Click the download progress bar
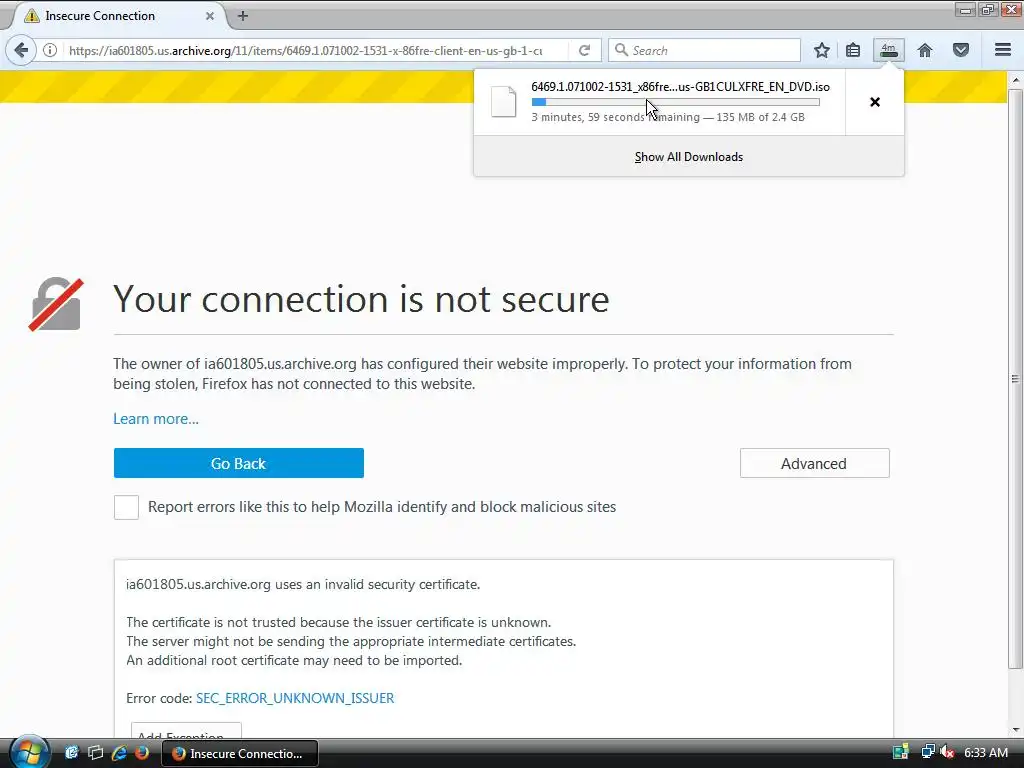This screenshot has height=768, width=1024. coord(675,102)
